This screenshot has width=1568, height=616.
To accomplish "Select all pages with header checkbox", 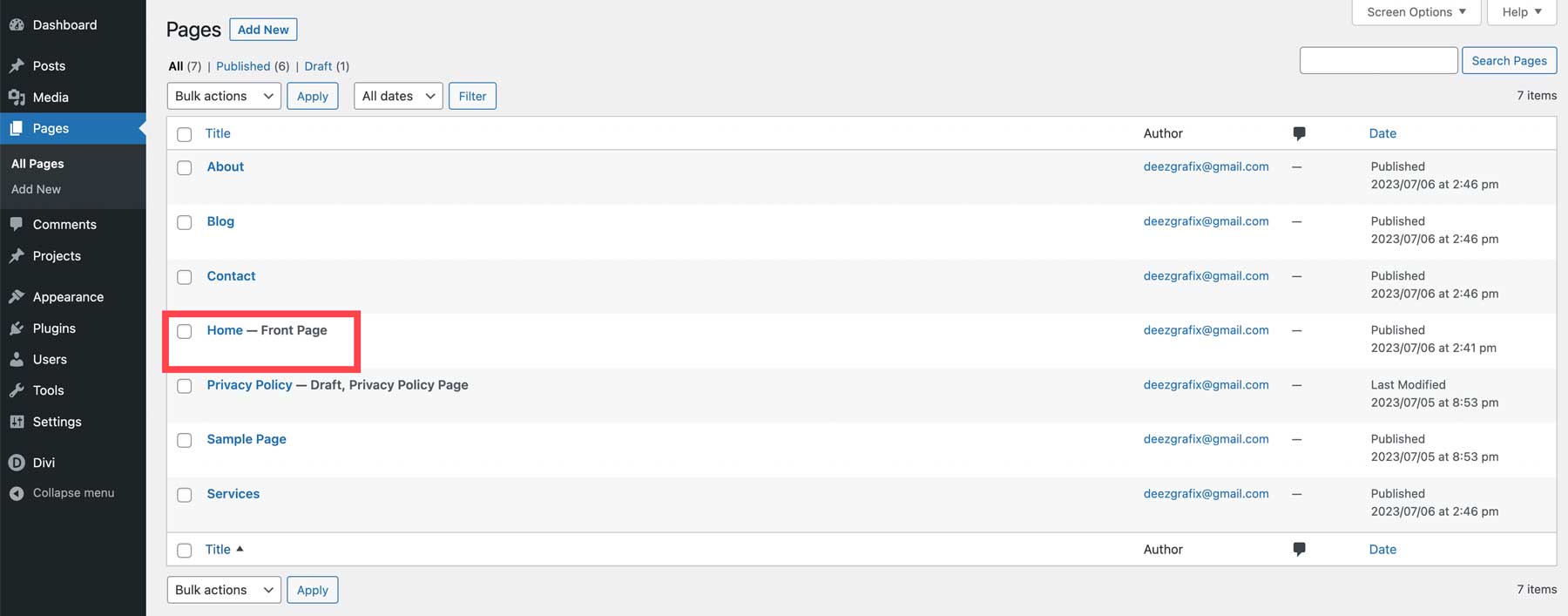I will click(x=185, y=134).
